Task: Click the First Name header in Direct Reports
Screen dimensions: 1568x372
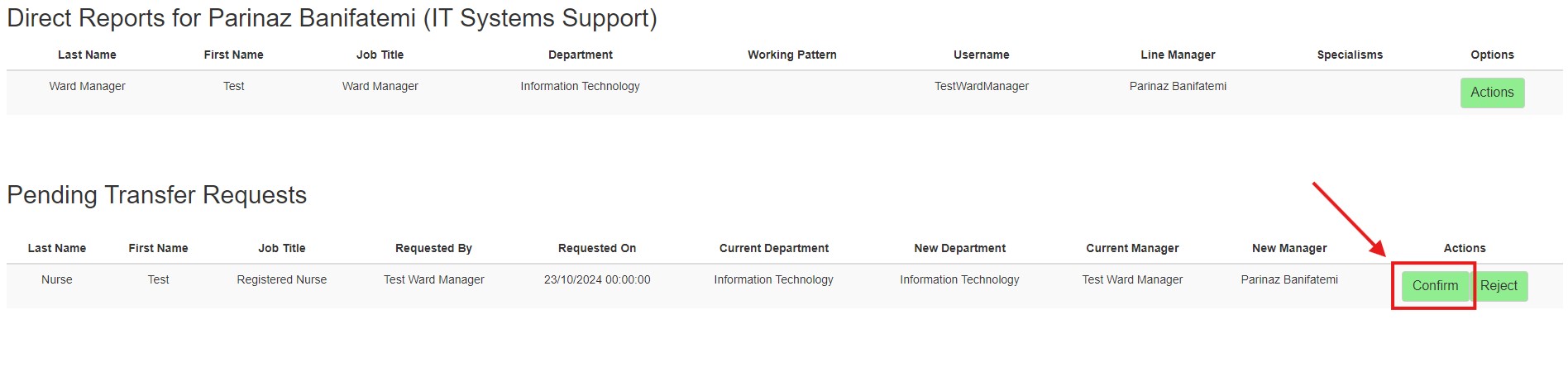Action: [234, 55]
